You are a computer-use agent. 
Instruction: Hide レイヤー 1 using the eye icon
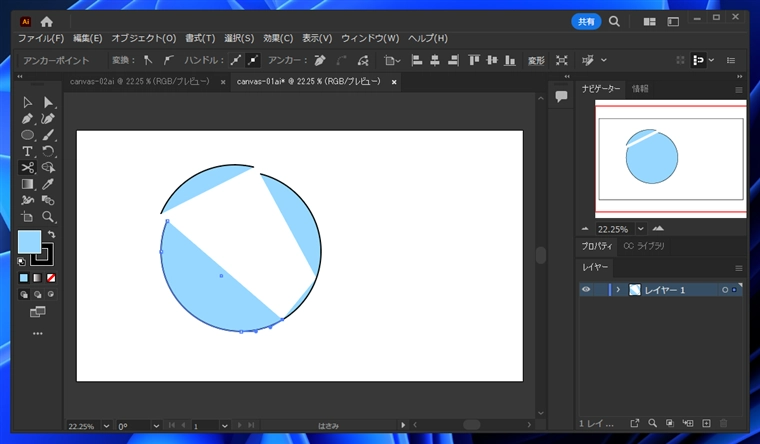587,290
